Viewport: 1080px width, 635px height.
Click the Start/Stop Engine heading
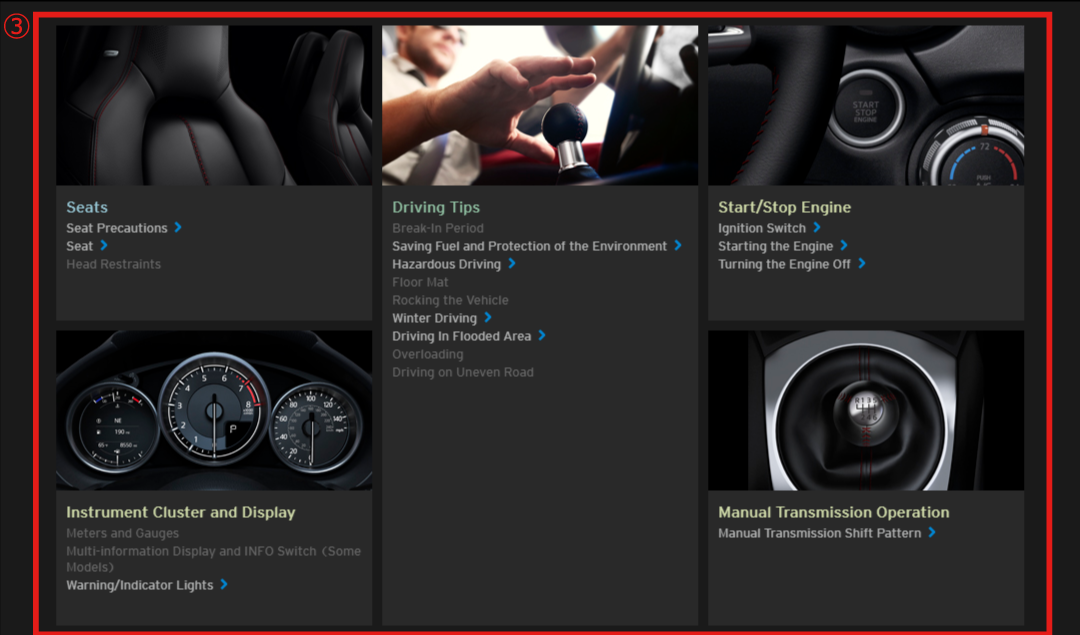coord(784,207)
